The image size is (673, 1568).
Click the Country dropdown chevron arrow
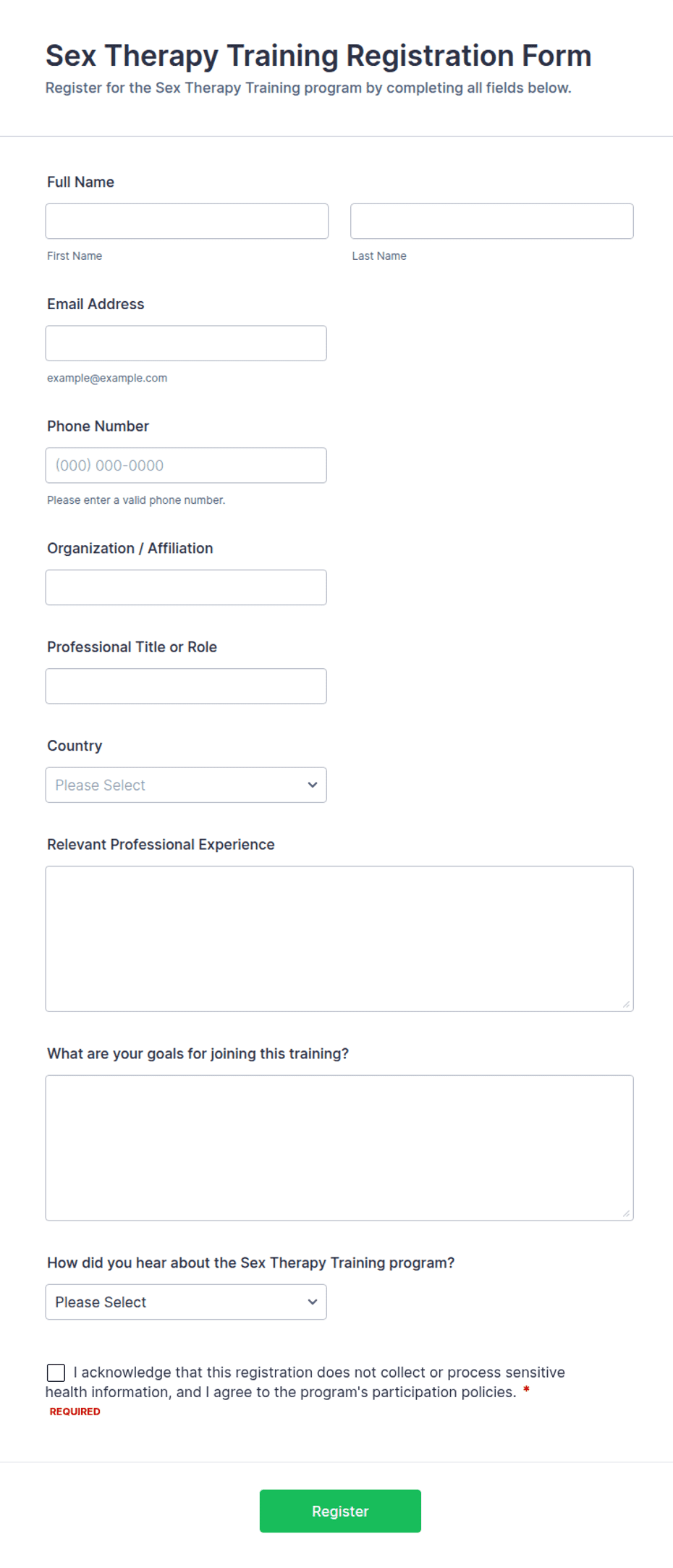(313, 785)
